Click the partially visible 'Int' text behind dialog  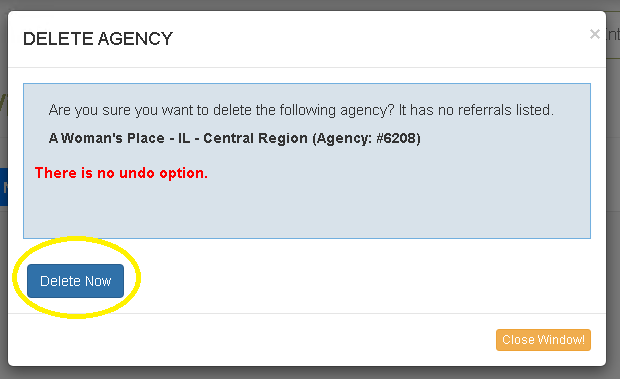(x=613, y=34)
